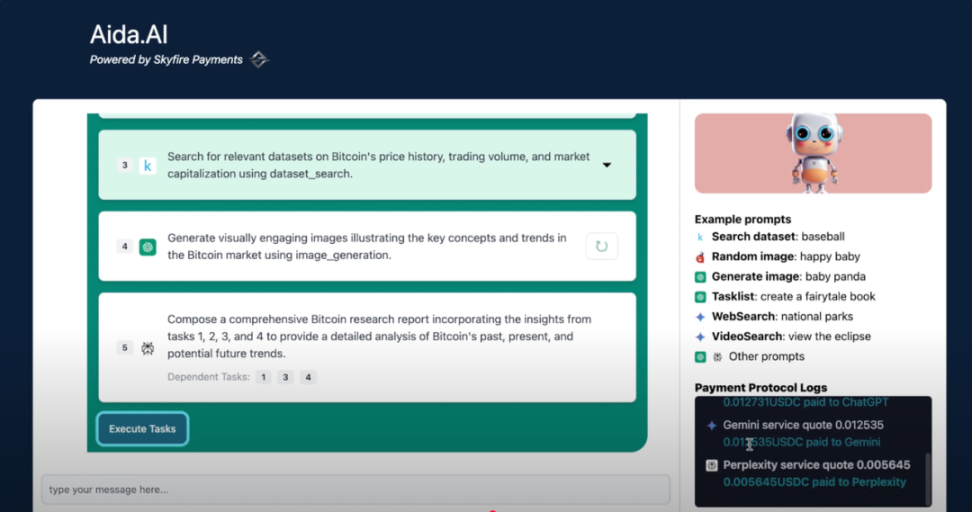Click '0.012731USDC paid to ChatGPT' log line
Screen dimensions: 972x512
(x=806, y=402)
